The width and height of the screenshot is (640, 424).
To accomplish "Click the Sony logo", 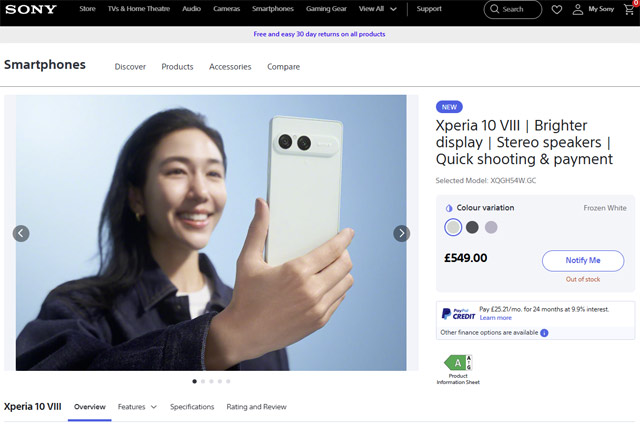I will pos(31,9).
